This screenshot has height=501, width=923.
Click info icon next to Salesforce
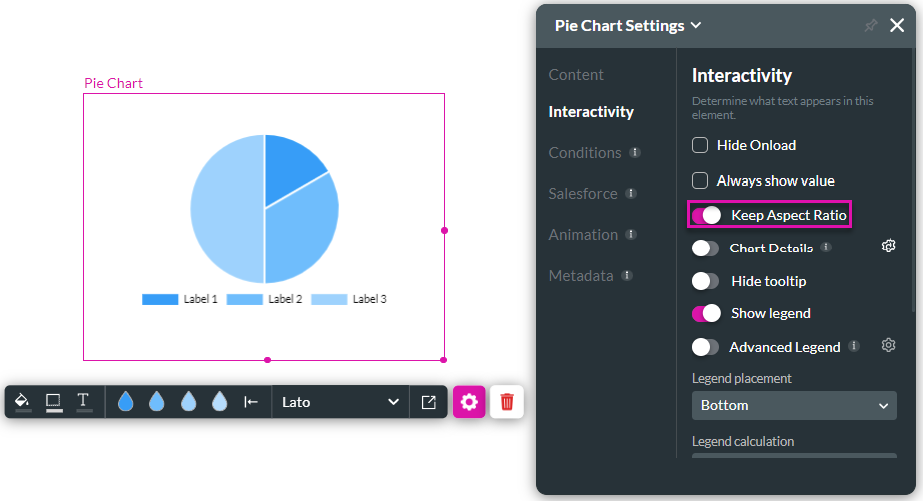click(x=631, y=193)
